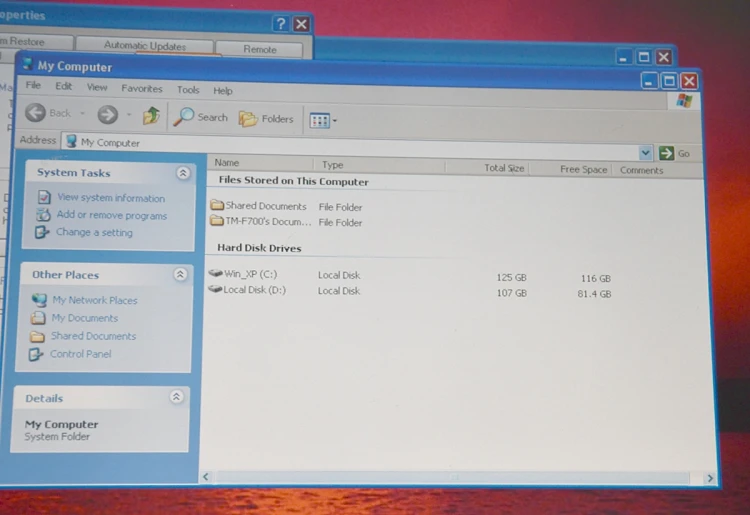Sort by the Total Size column header
750x515 pixels.
[x=487, y=168]
